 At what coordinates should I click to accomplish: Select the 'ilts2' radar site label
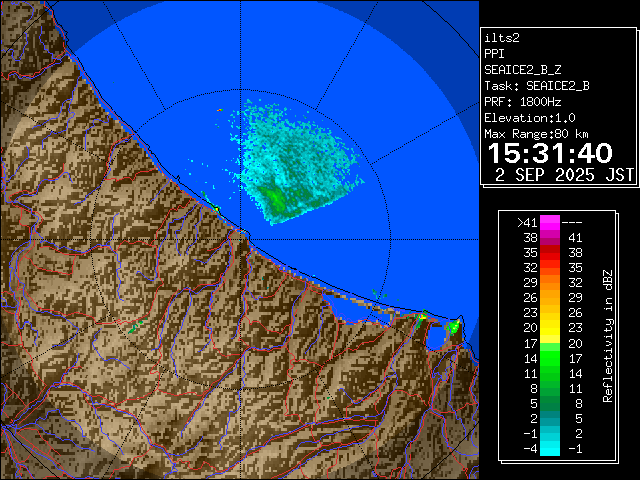pyautogui.click(x=500, y=37)
